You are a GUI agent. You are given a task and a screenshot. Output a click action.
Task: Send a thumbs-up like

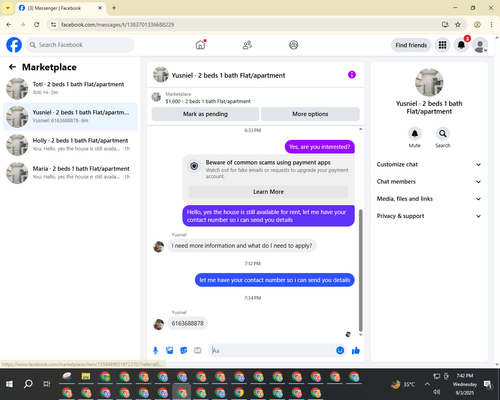coord(356,350)
